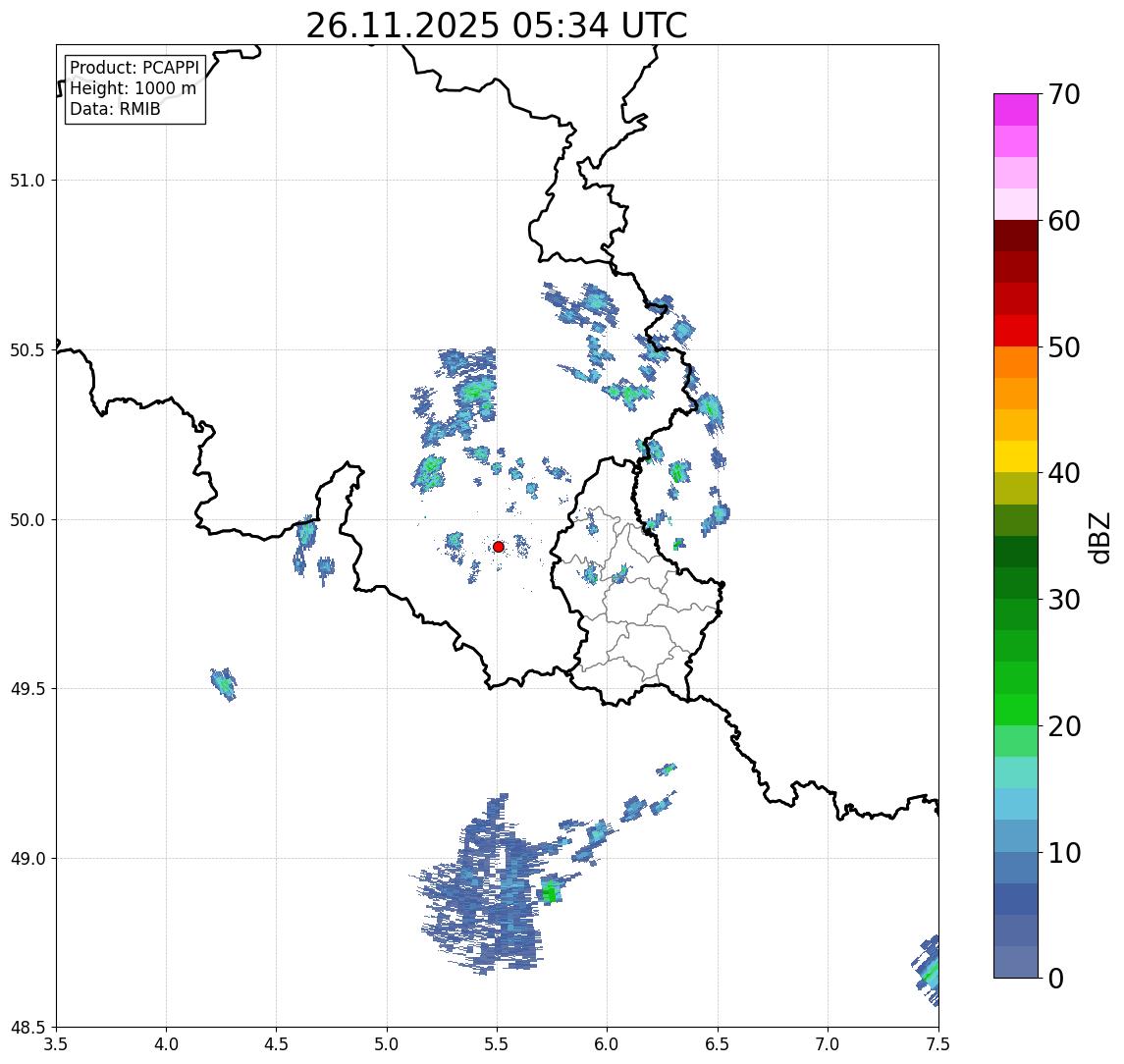Click the longitude axis label 5.0
Image resolution: width=1124 pixels, height=1064 pixels.
pyautogui.click(x=387, y=1044)
